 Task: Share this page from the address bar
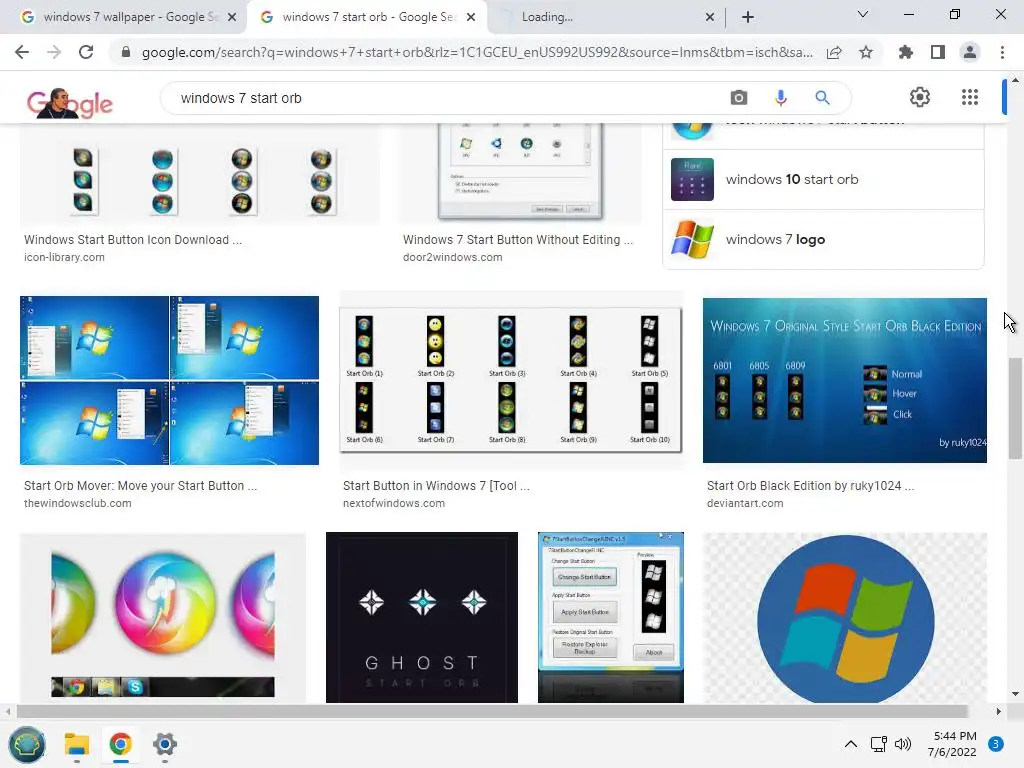click(834, 52)
